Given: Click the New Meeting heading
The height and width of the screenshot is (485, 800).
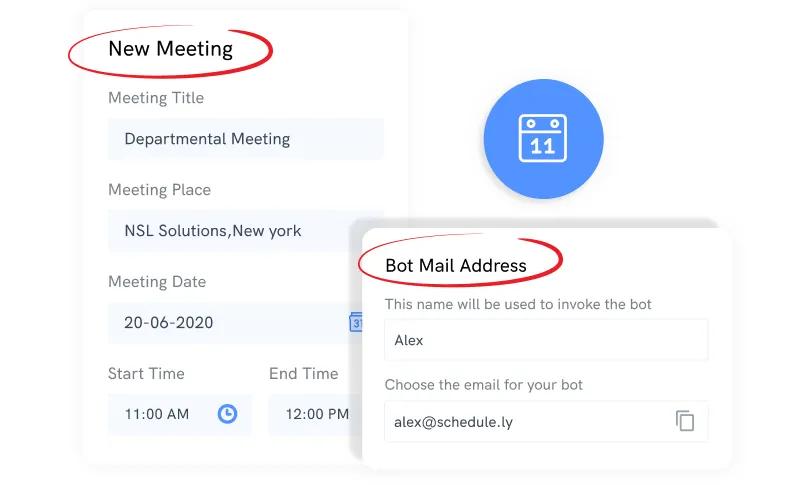Looking at the screenshot, I should pos(170,49).
